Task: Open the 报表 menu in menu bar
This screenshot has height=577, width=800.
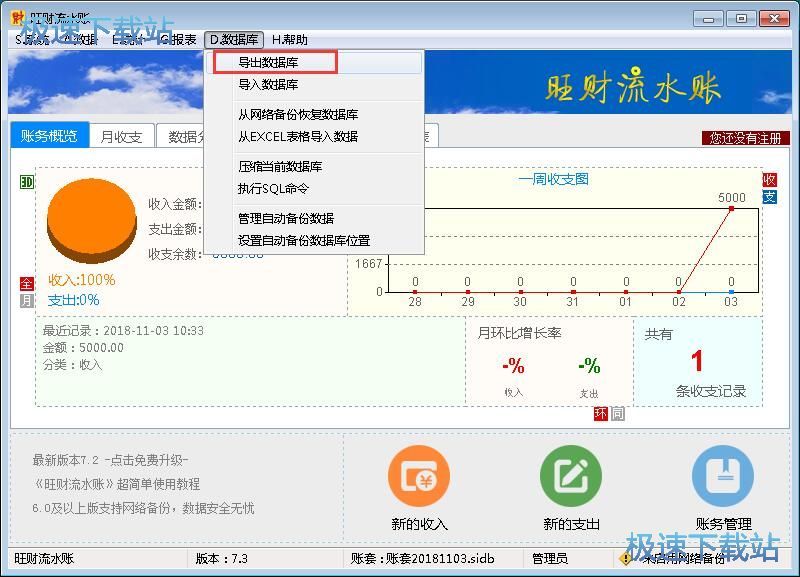Action: tap(178, 40)
